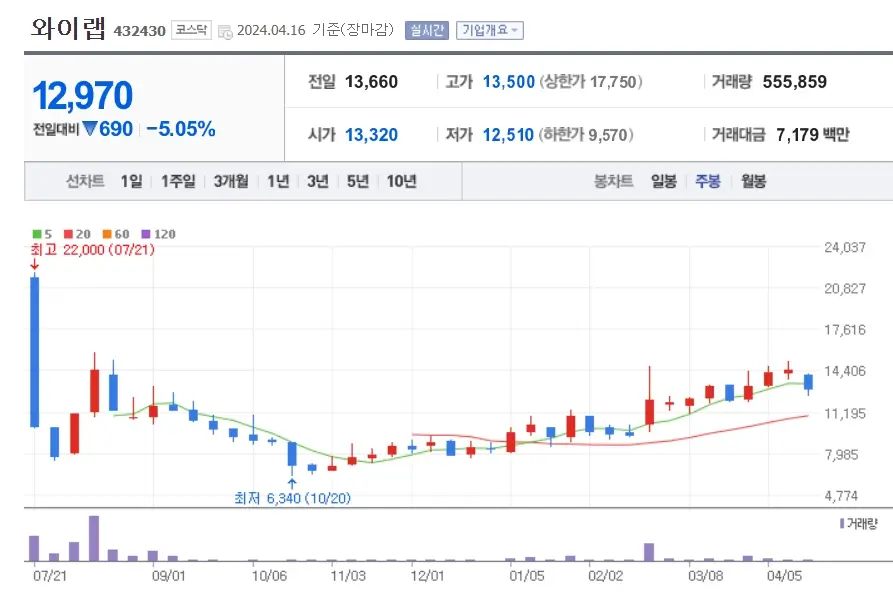The width and height of the screenshot is (893, 605).
Task: Select the 월봉 monthly candle tab
Action: pos(753,182)
